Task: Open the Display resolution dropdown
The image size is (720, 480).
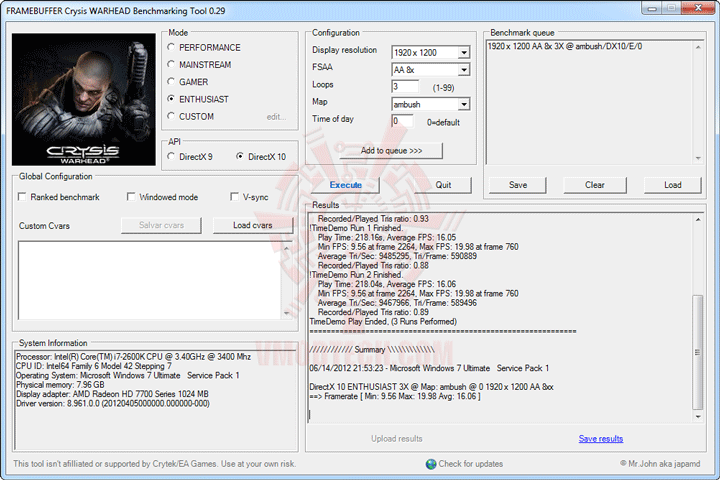Action: (x=464, y=52)
